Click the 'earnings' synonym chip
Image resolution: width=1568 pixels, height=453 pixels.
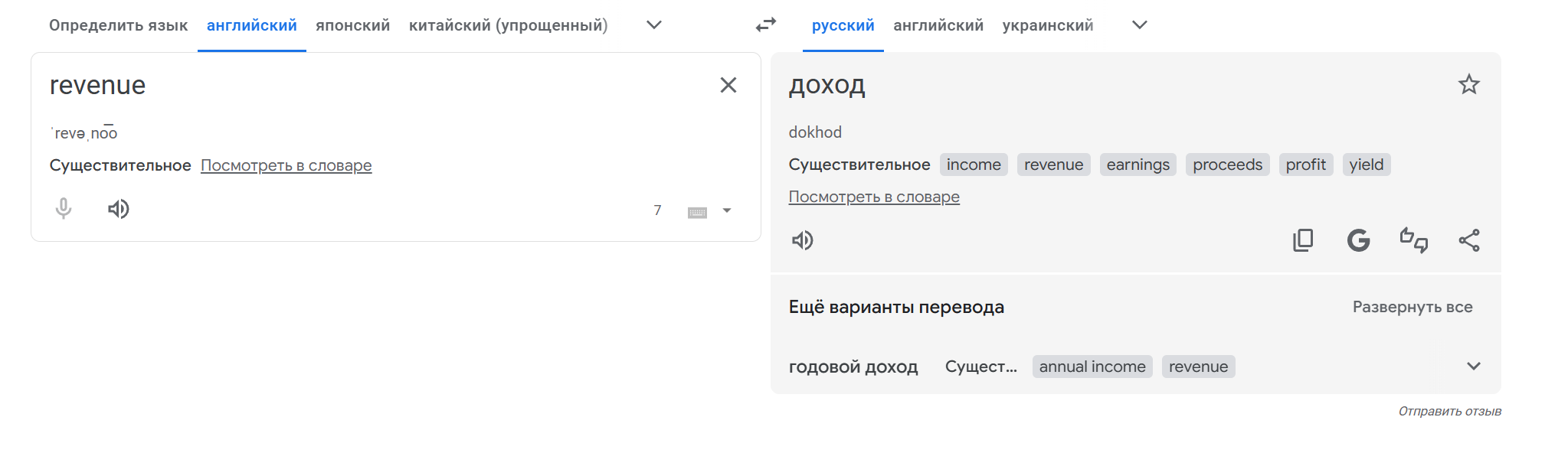[1138, 165]
